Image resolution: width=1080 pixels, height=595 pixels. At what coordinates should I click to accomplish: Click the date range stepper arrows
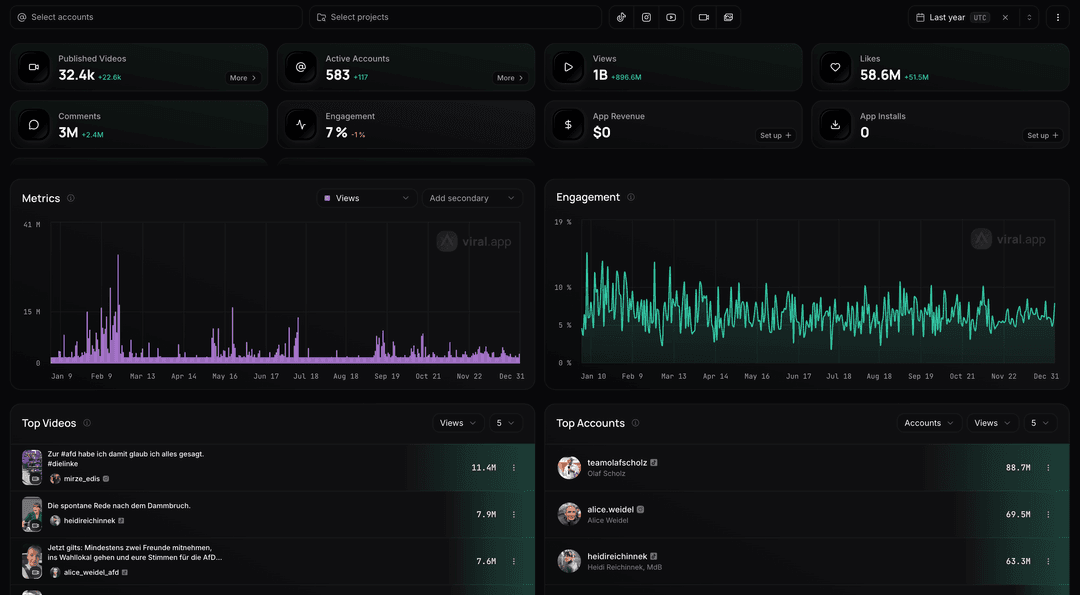(x=1029, y=17)
